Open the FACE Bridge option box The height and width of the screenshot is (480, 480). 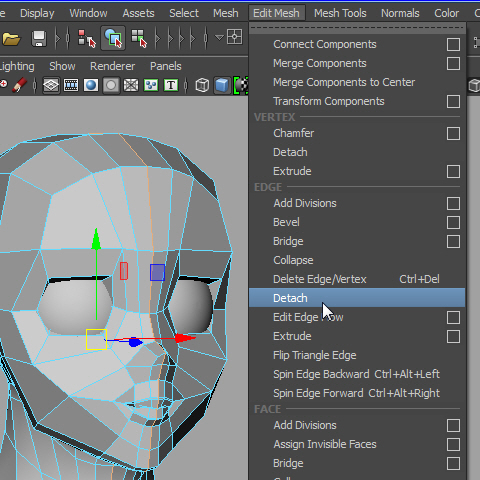[453, 463]
